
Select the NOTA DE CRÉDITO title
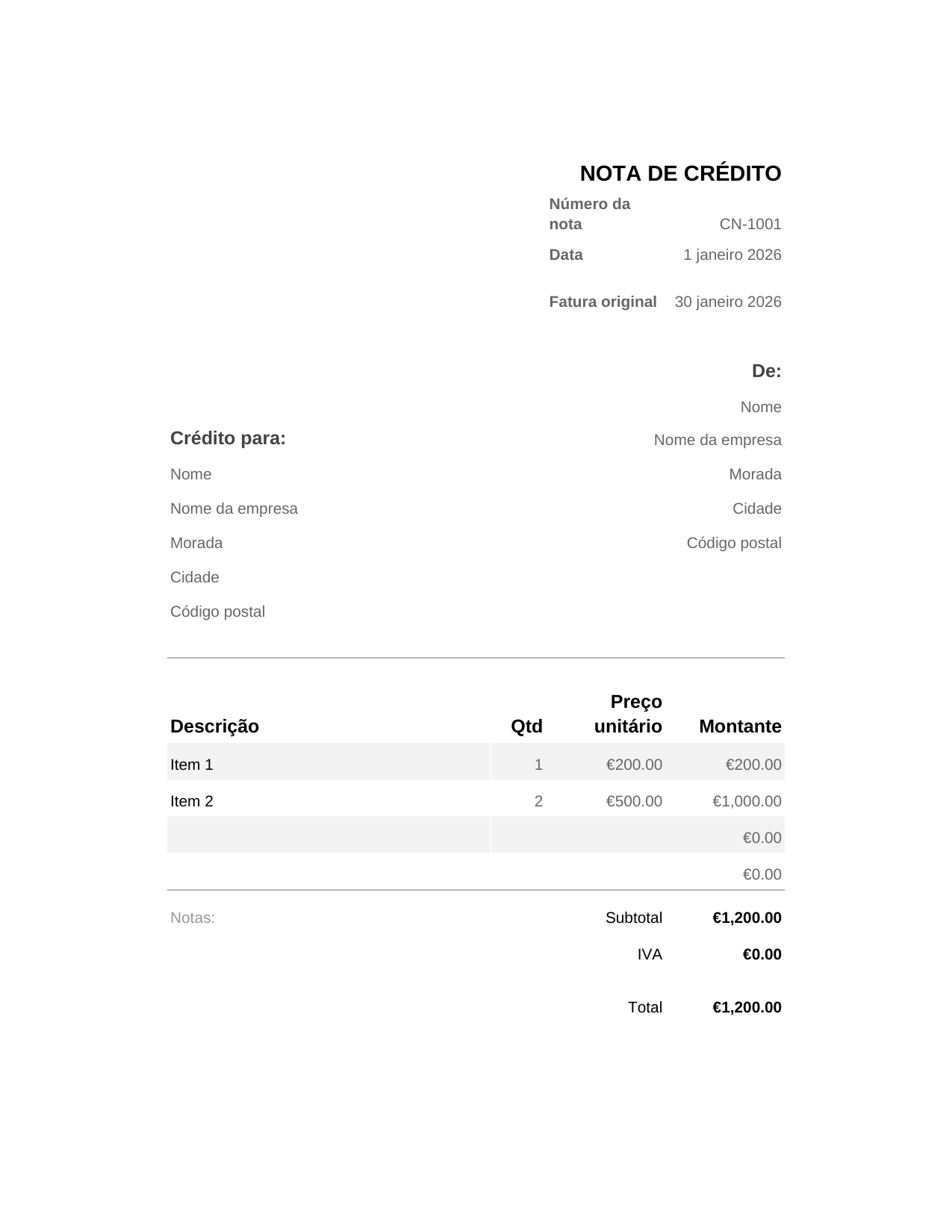[680, 173]
